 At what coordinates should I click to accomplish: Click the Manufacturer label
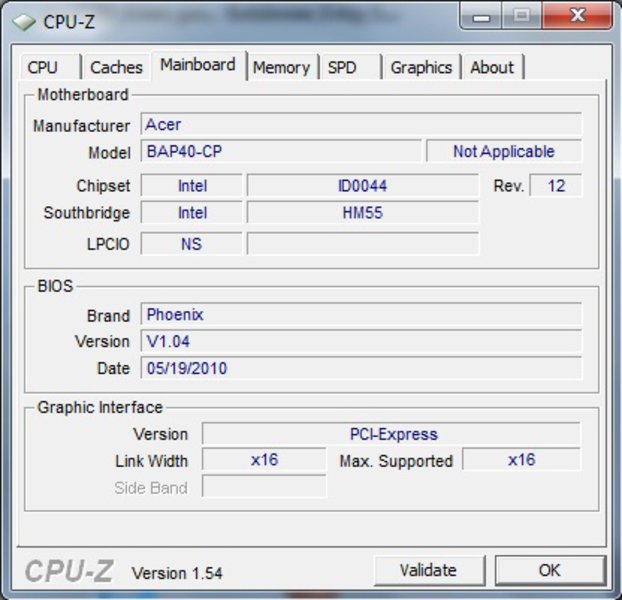pos(81,126)
